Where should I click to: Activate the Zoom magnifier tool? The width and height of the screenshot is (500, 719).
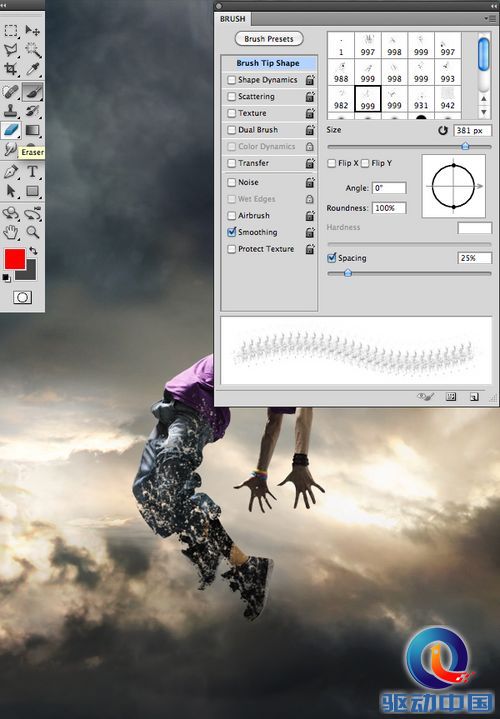point(33,232)
